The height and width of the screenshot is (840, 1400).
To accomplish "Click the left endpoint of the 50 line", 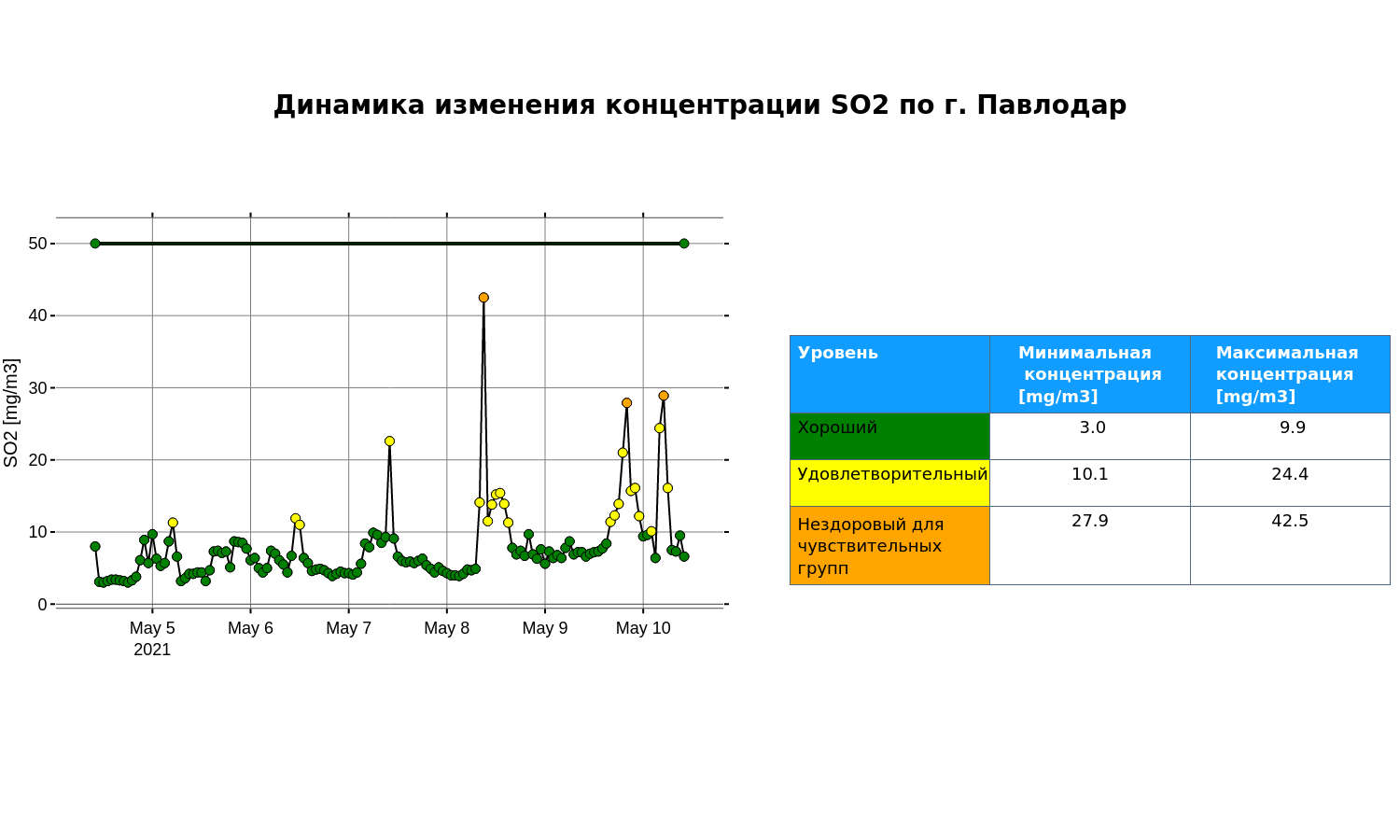I will coord(95,244).
